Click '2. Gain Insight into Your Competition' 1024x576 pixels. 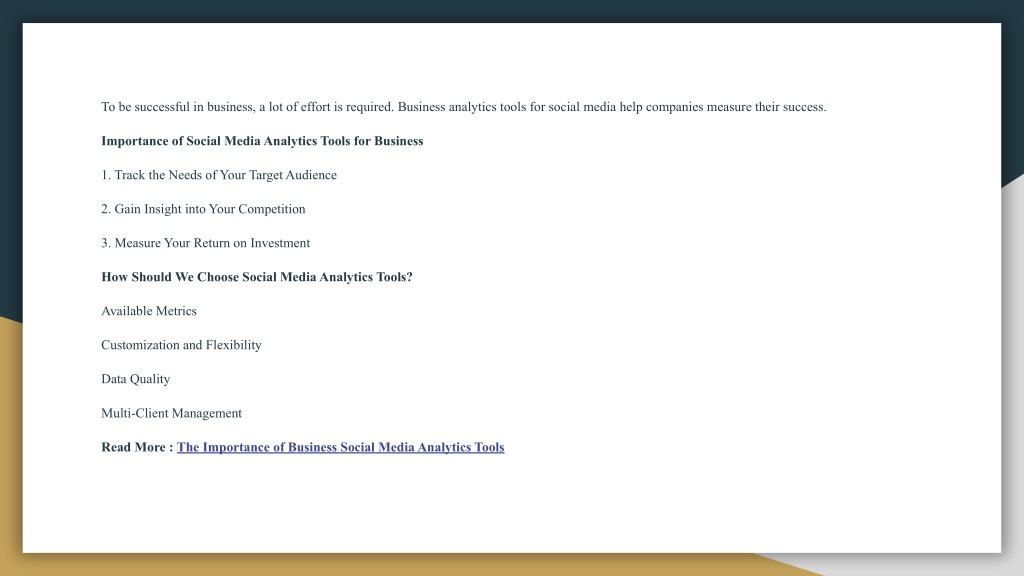click(203, 209)
